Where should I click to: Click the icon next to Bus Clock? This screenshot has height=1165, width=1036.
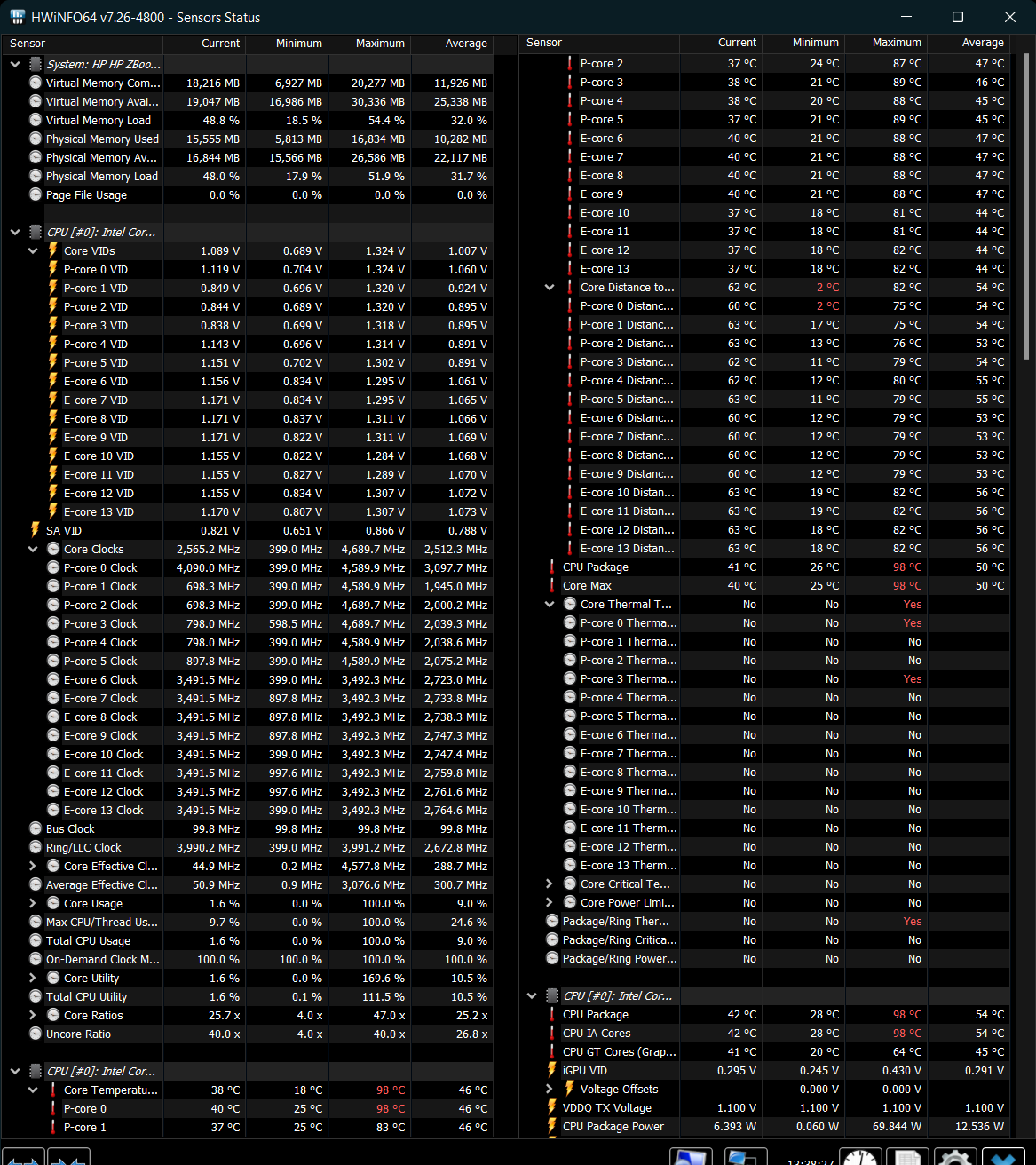click(x=36, y=828)
